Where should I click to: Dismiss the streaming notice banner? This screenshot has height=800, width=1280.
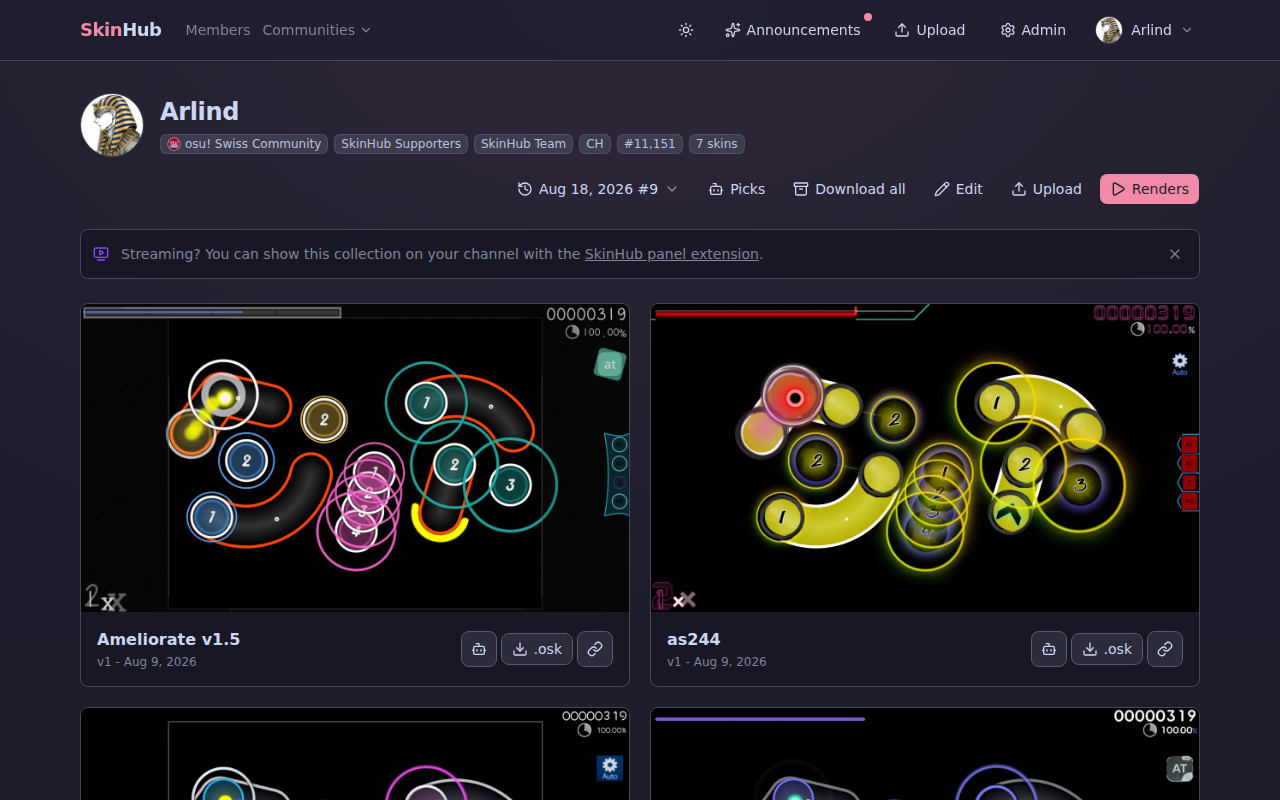[x=1175, y=254]
